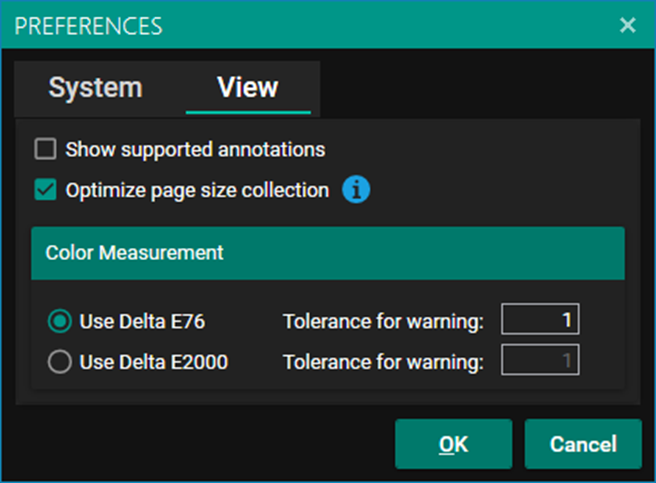Close the Preferences dialog with X
This screenshot has height=483, width=656.
click(x=628, y=25)
